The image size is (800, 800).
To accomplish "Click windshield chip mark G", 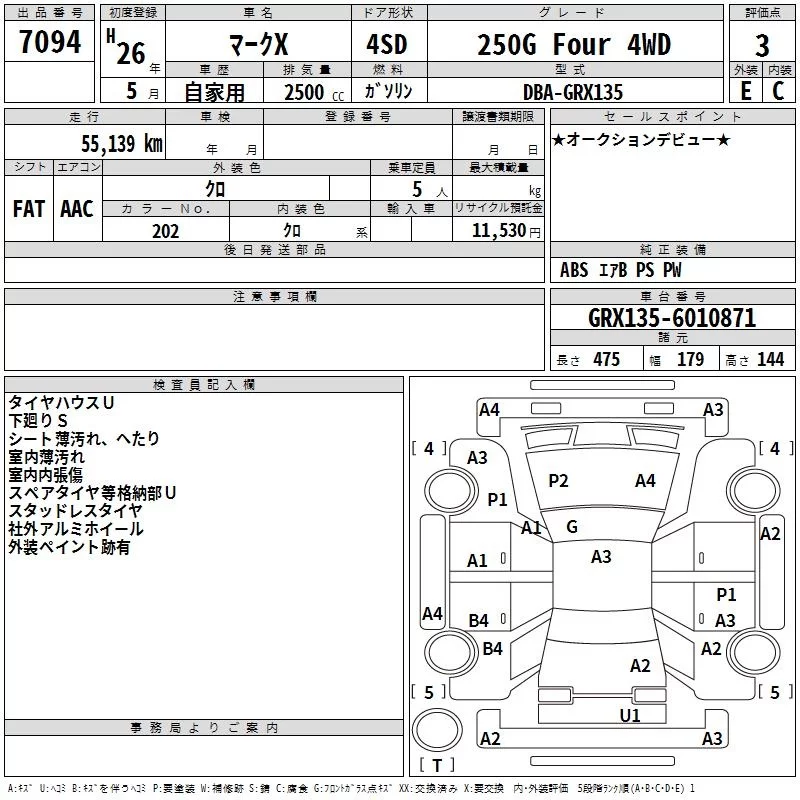I will pyautogui.click(x=572, y=527).
